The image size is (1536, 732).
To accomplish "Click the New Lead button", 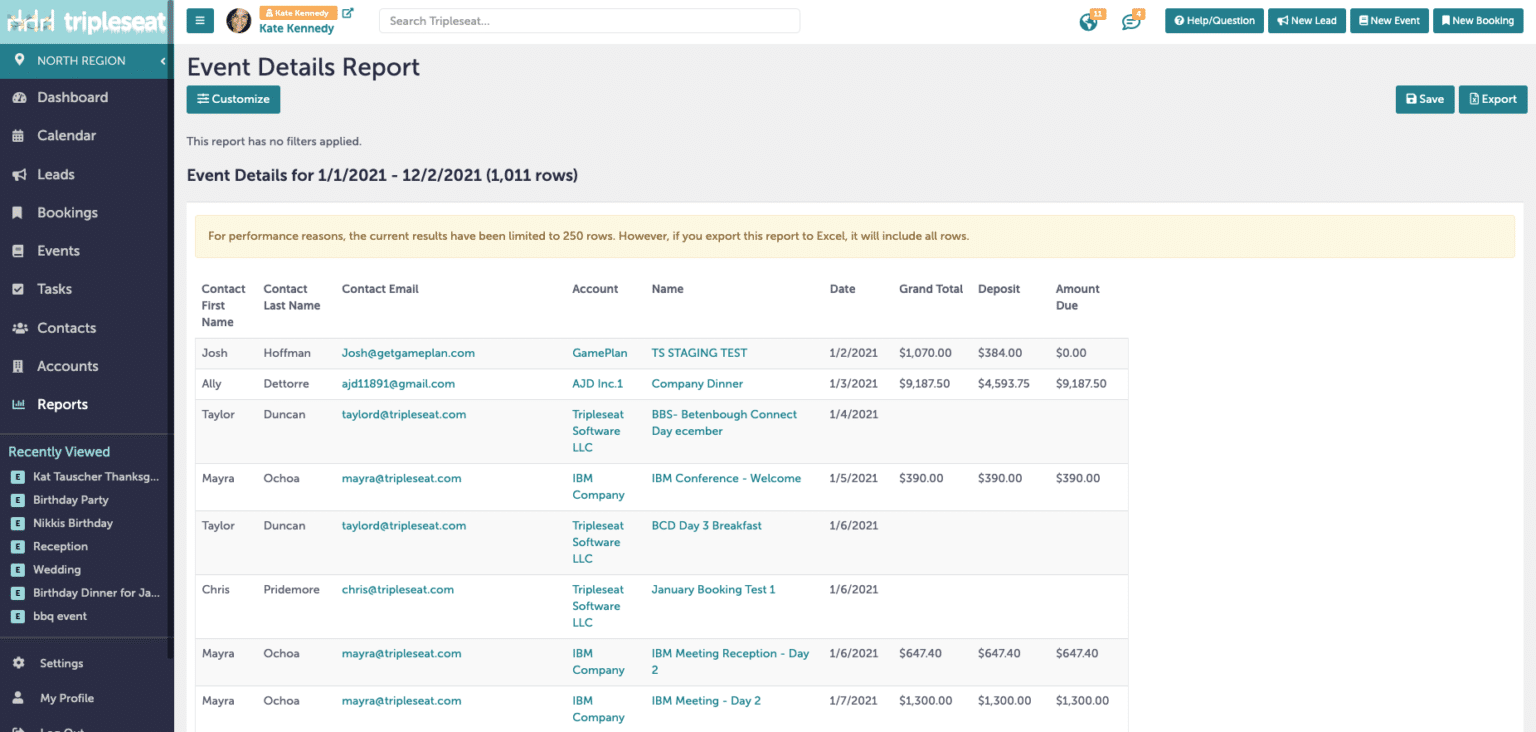I will coord(1306,21).
